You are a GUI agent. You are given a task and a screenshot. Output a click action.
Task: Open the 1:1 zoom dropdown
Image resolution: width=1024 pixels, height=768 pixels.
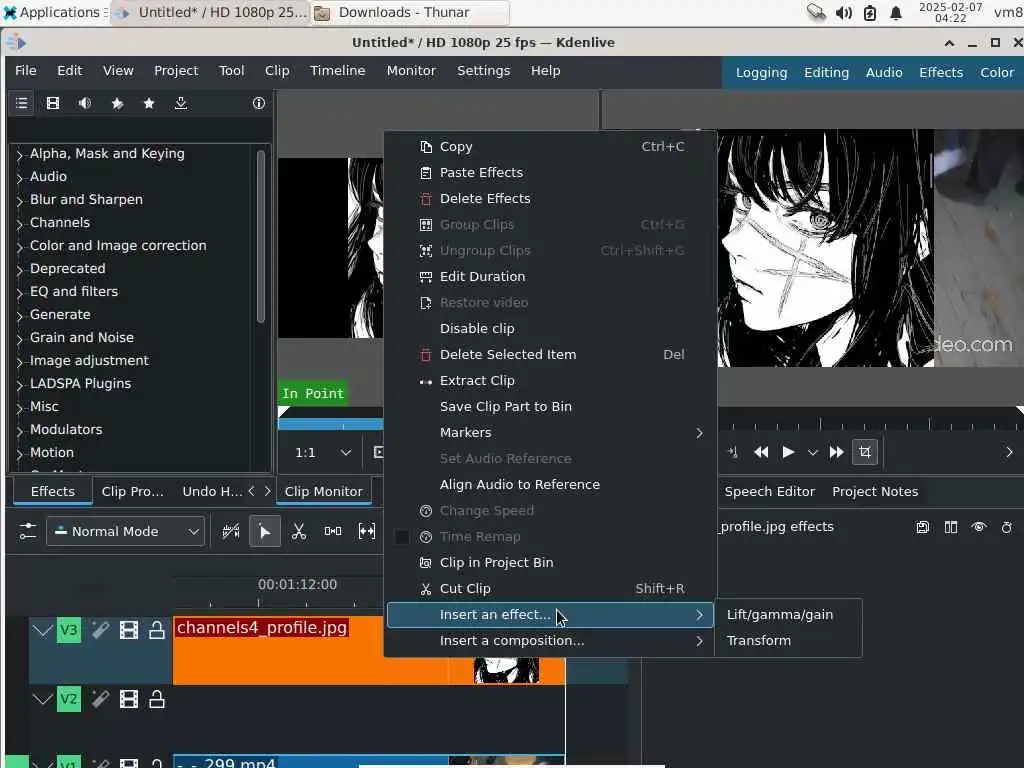(x=323, y=452)
